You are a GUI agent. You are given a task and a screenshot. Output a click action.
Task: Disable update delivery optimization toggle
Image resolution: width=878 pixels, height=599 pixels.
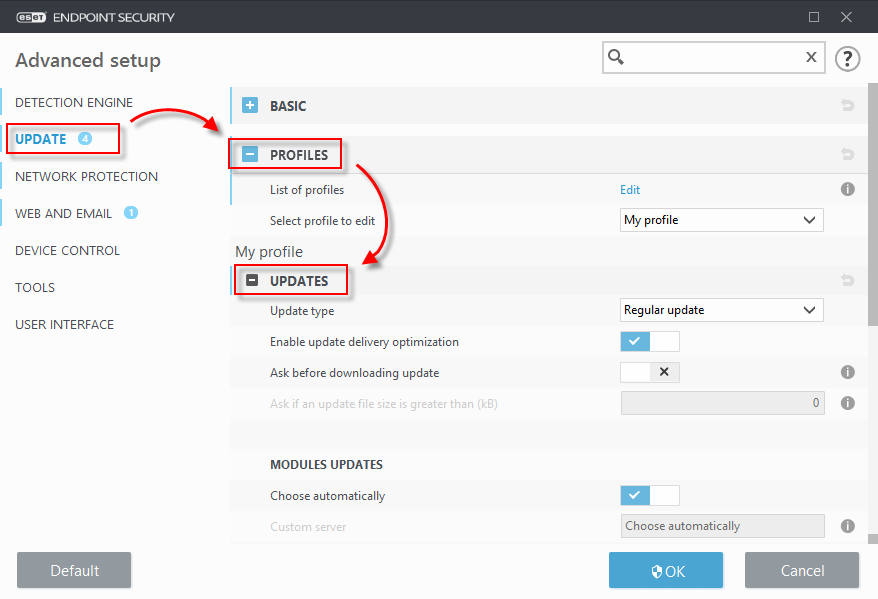tap(650, 342)
